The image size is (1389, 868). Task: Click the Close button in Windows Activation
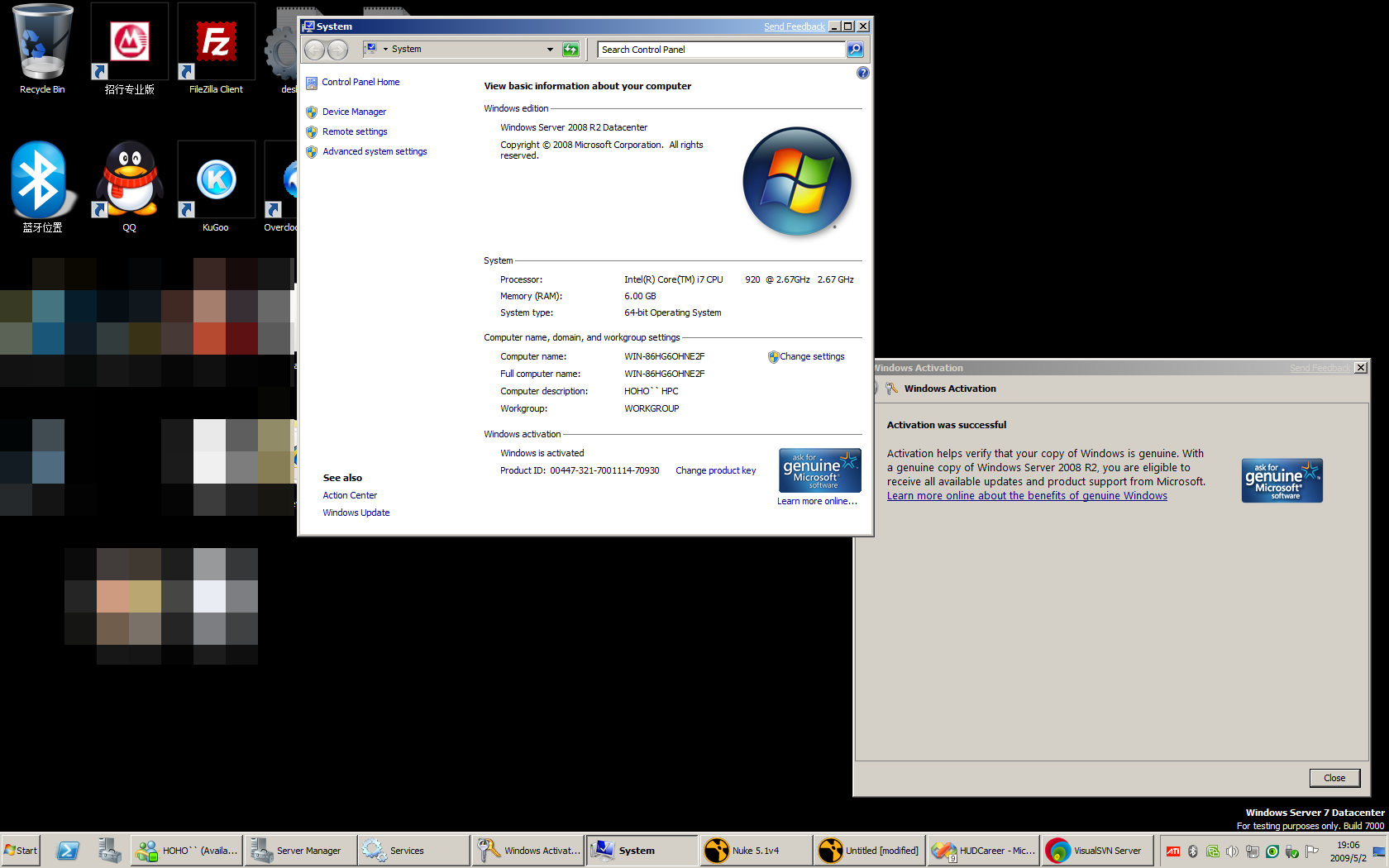click(x=1334, y=778)
